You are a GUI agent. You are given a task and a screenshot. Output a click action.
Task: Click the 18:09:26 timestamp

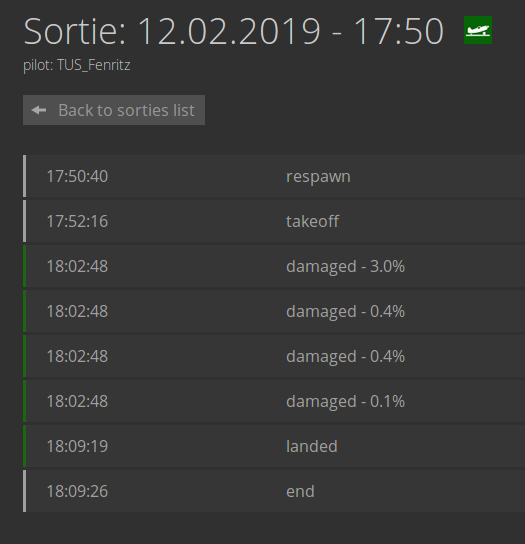(77, 491)
